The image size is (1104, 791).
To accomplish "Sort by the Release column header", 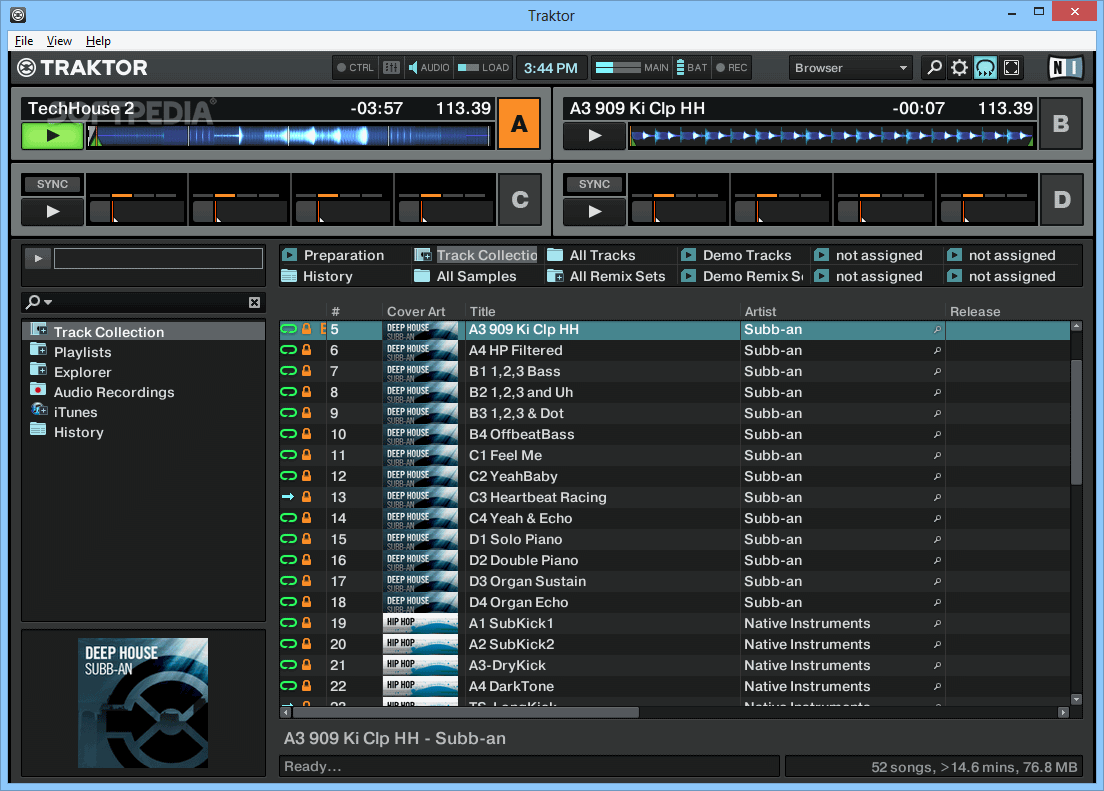I will tap(1008, 311).
